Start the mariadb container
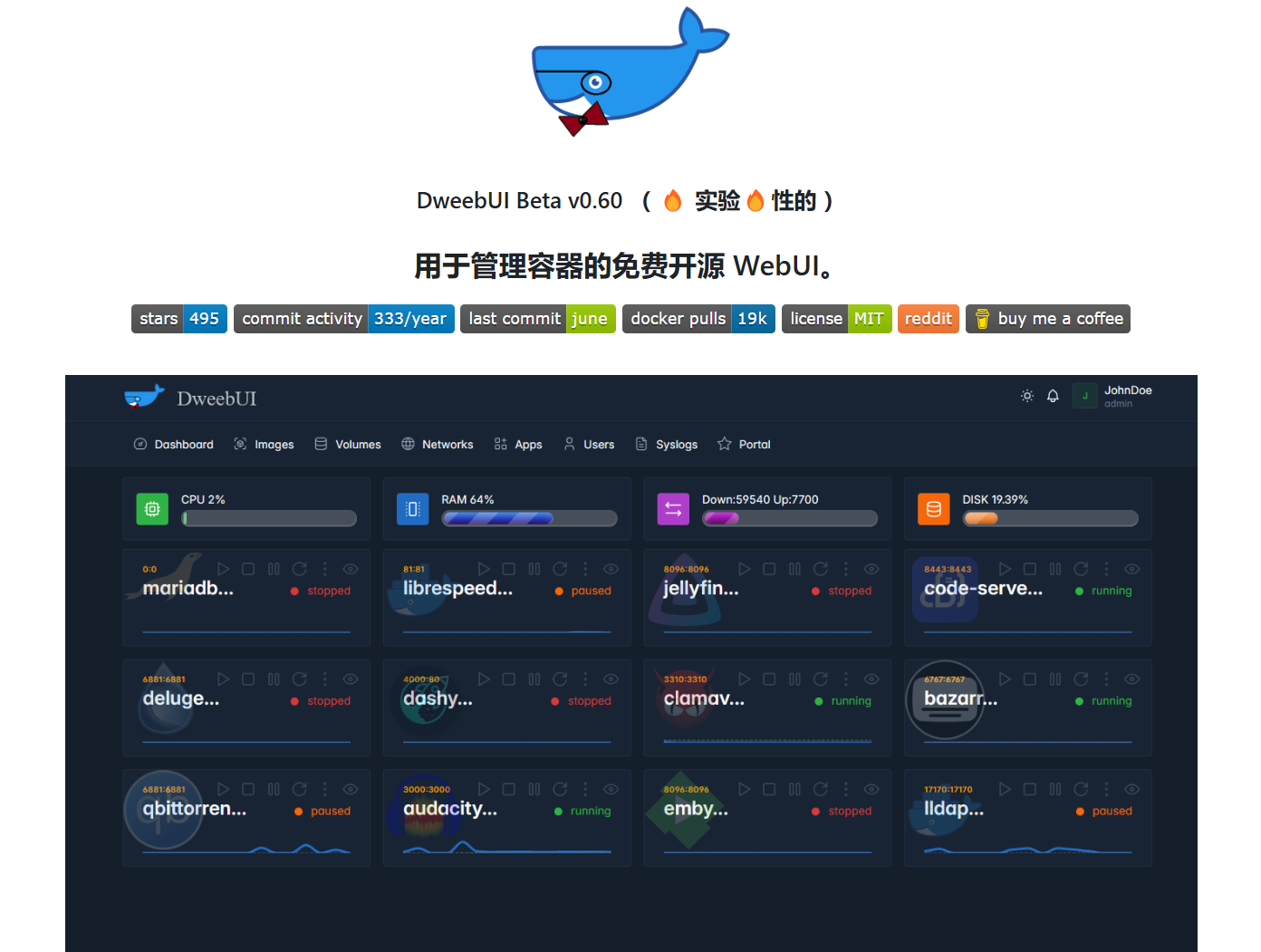The width and height of the screenshot is (1261, 952). coord(224,569)
